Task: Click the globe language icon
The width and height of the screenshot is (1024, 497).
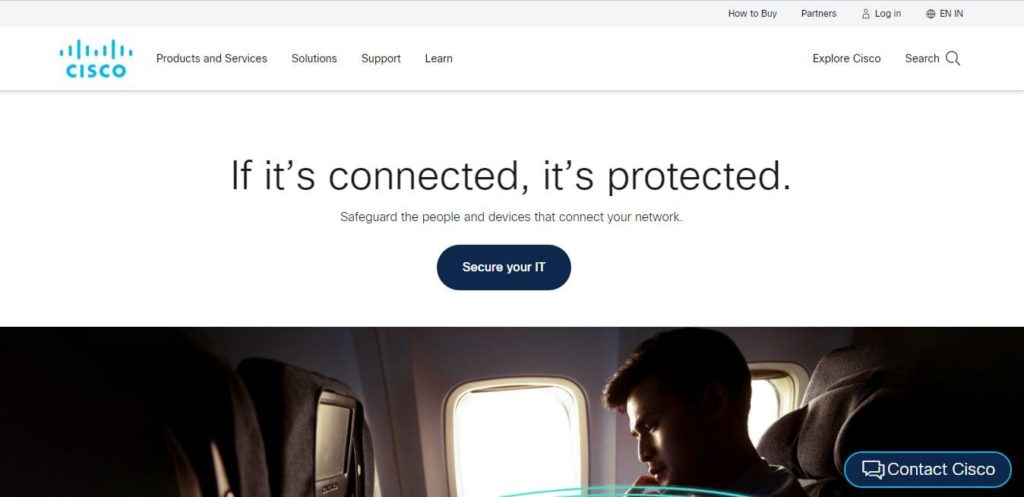Action: click(x=931, y=14)
